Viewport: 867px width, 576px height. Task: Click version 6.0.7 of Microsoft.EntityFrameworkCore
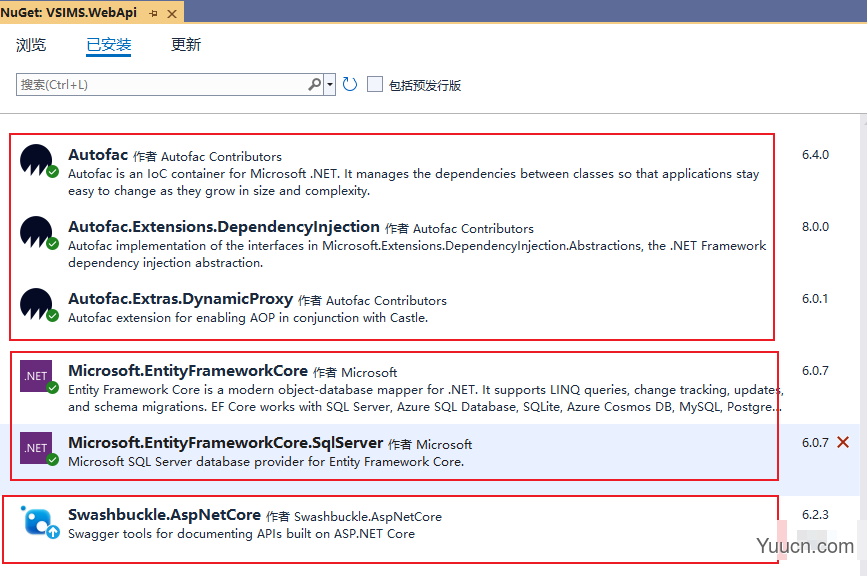tap(815, 370)
